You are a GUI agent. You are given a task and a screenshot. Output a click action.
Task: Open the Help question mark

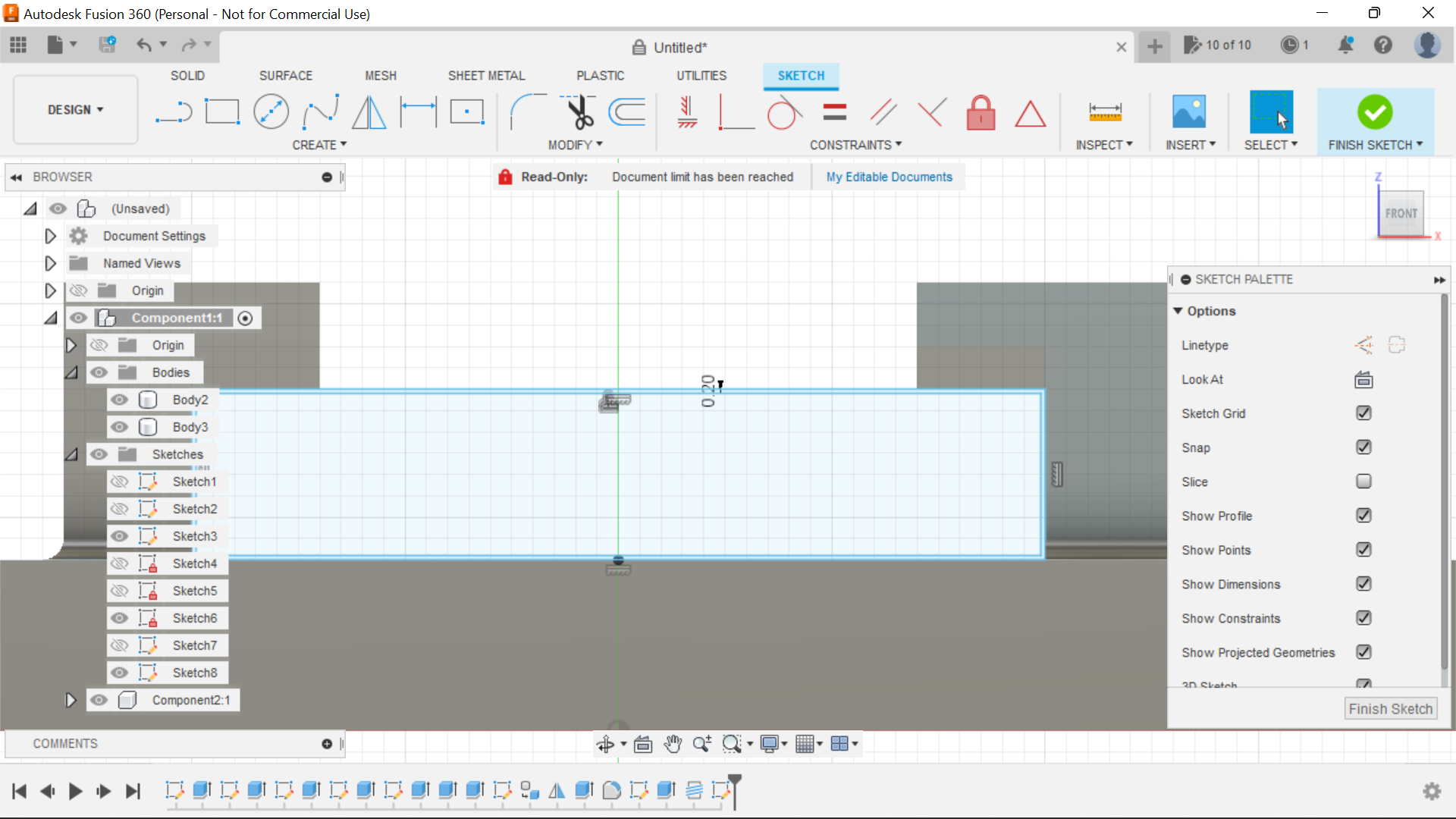pos(1383,45)
